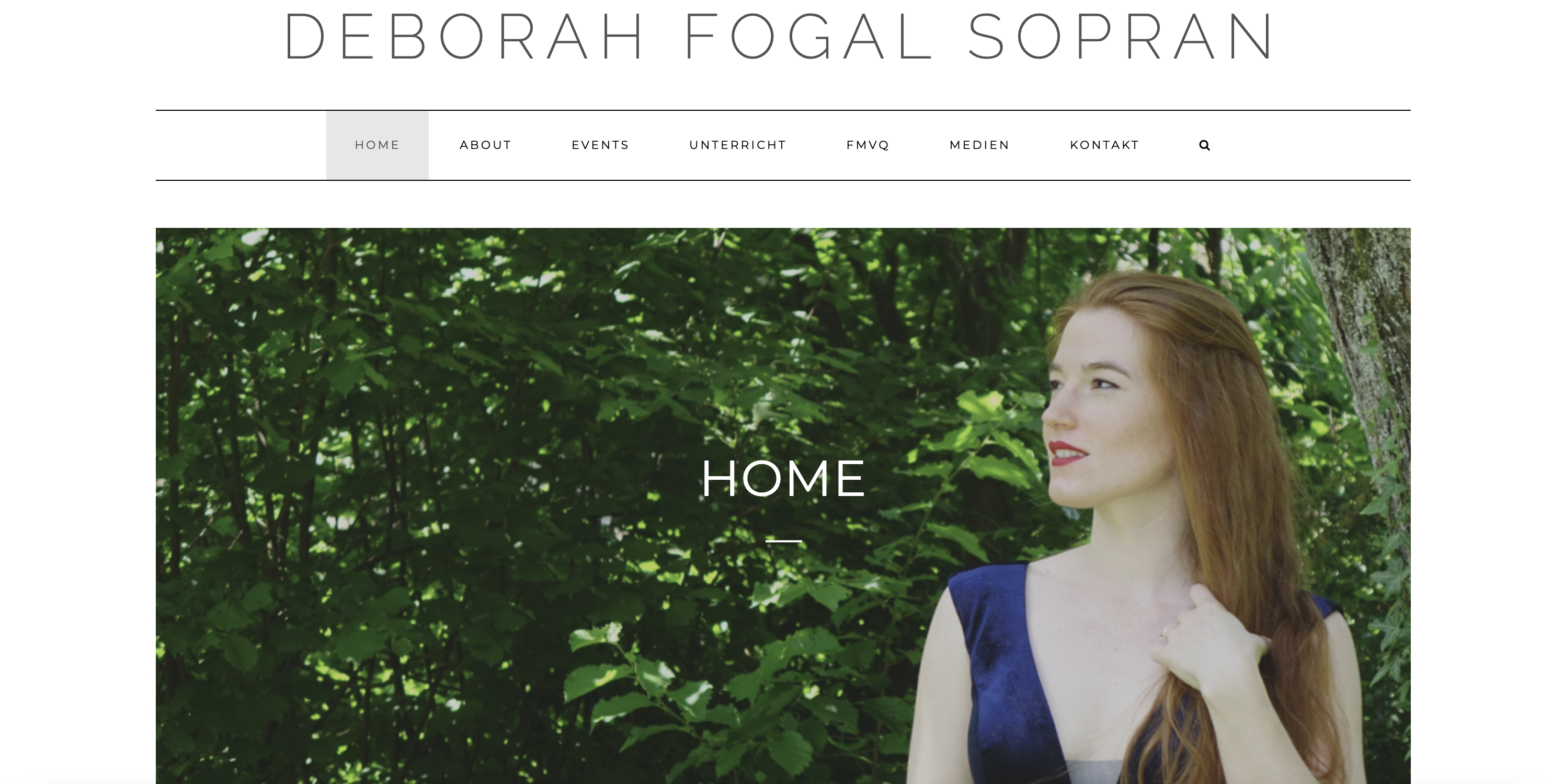Viewport: 1552px width, 784px height.
Task: Click the large white HOME heading on banner
Action: (783, 478)
